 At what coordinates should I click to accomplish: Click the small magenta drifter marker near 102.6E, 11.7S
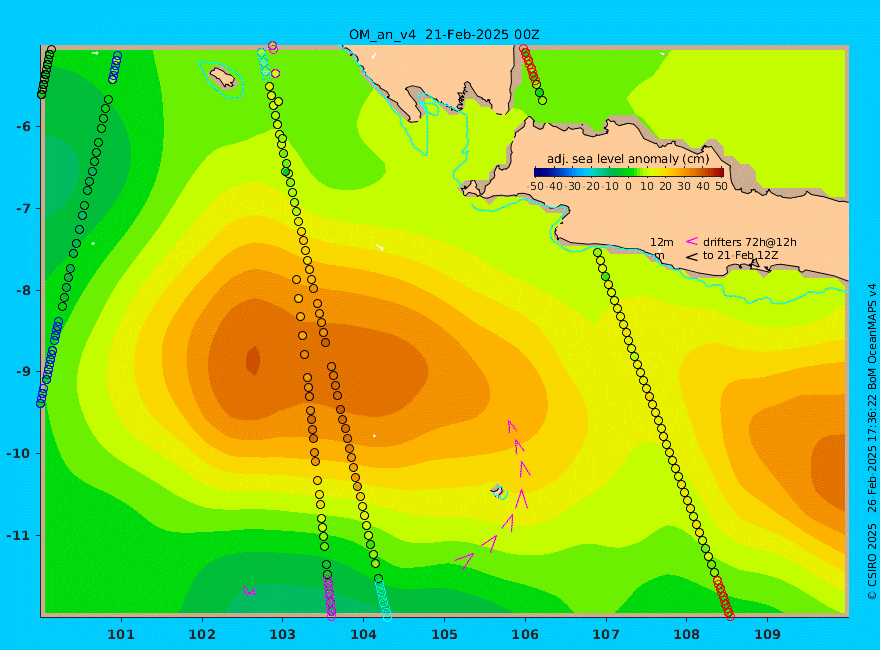click(249, 591)
